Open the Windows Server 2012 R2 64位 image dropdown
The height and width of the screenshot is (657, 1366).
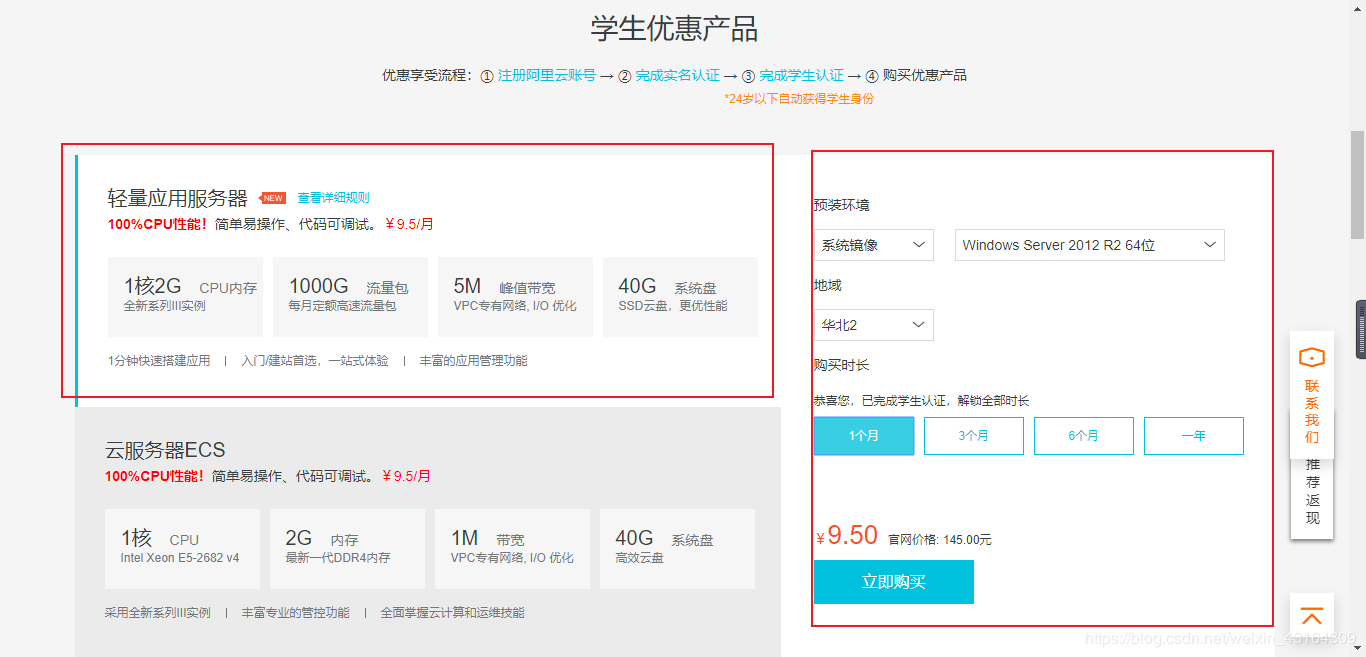coord(1089,245)
